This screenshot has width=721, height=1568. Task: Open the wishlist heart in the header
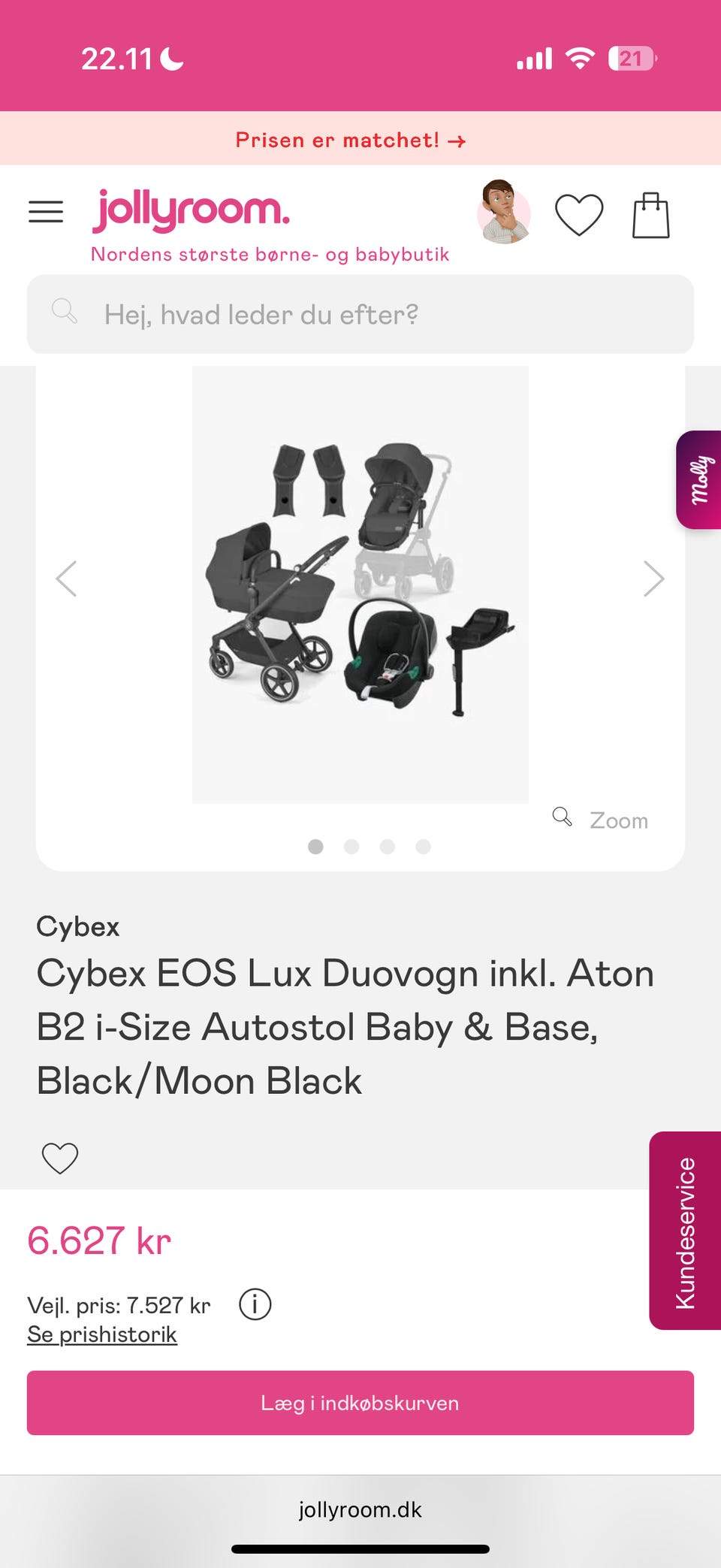[x=579, y=215]
